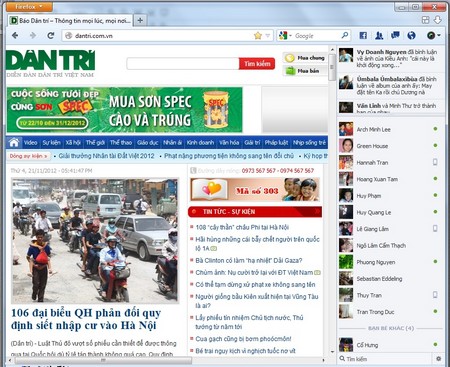The height and width of the screenshot is (367, 450).
Task: Click the main traffic photo thumbnail
Action: [95, 241]
